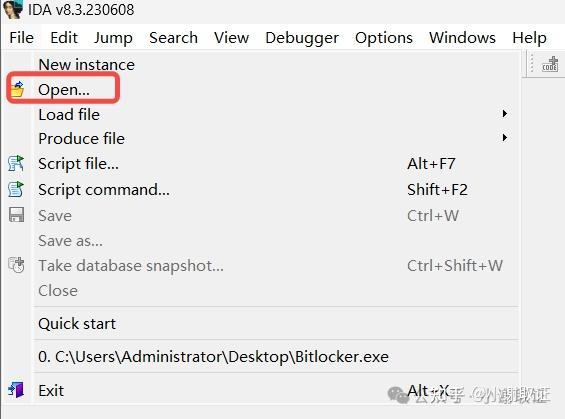Open the Debugger menu

[x=302, y=38]
